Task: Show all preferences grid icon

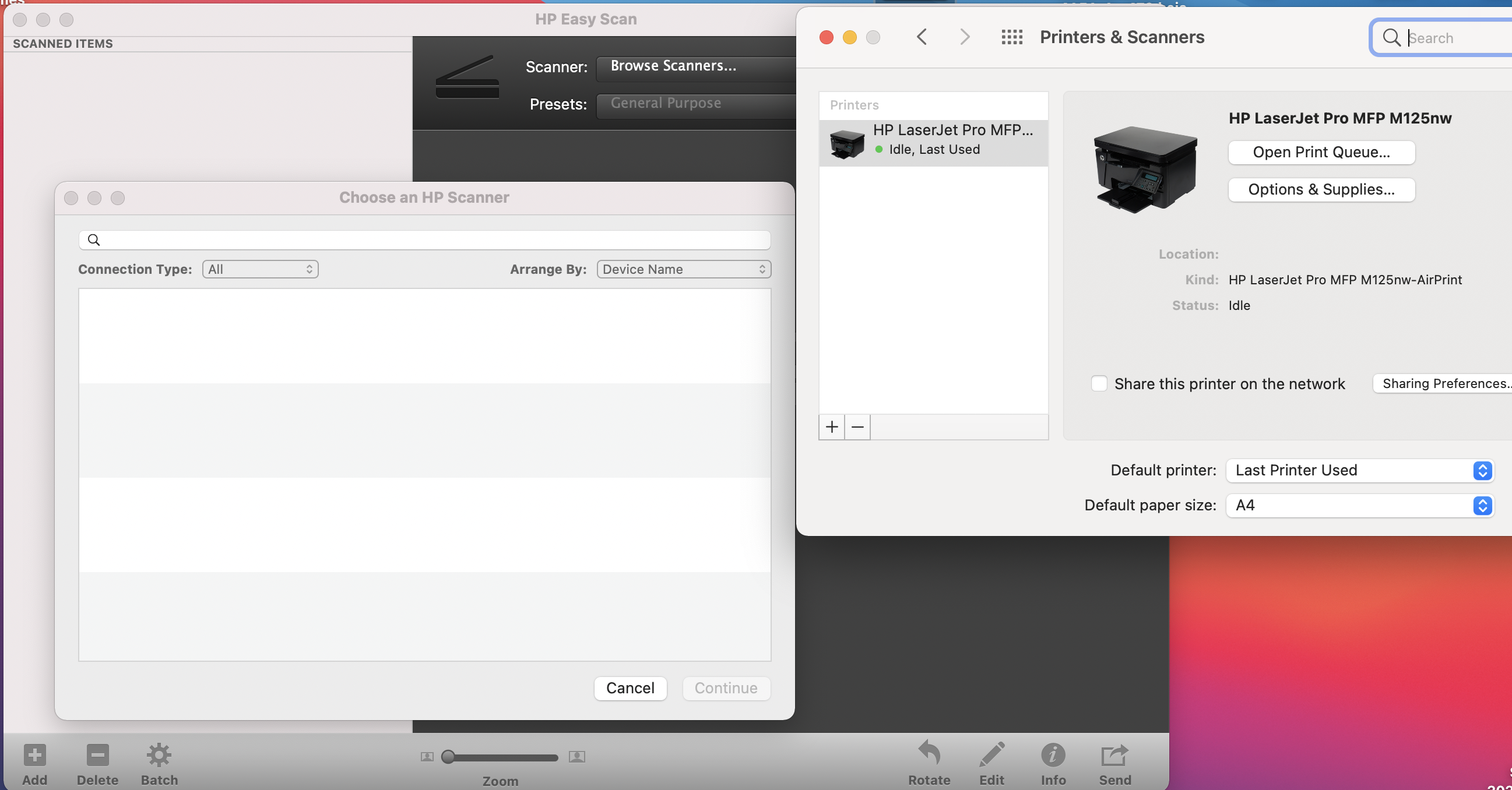Action: pos(1012,37)
